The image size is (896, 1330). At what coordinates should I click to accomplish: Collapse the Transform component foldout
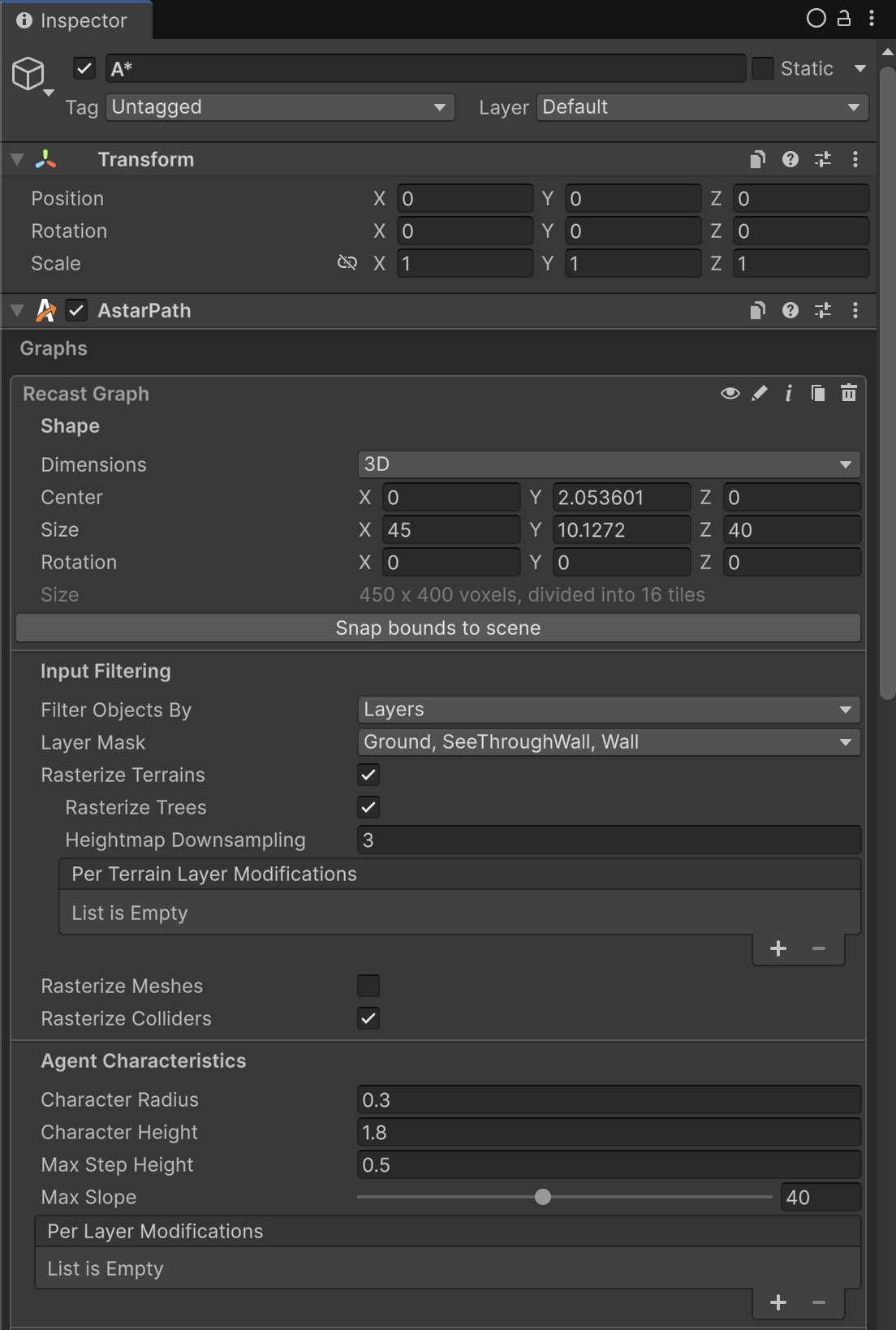[17, 160]
